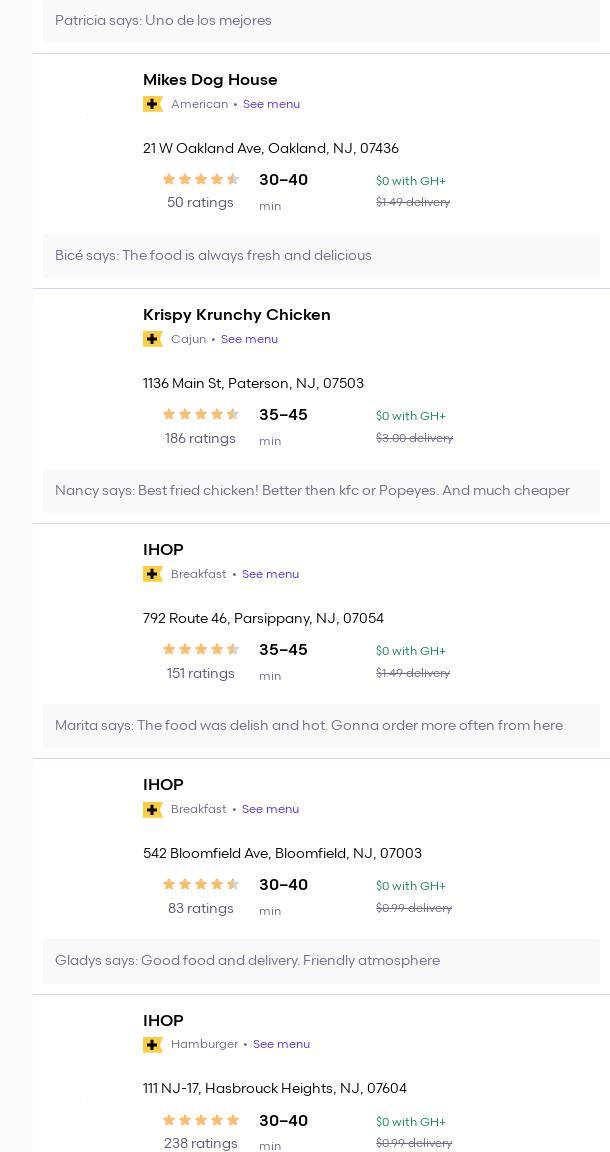
Task: Click the star rating above 151 ratings
Action: (200, 650)
